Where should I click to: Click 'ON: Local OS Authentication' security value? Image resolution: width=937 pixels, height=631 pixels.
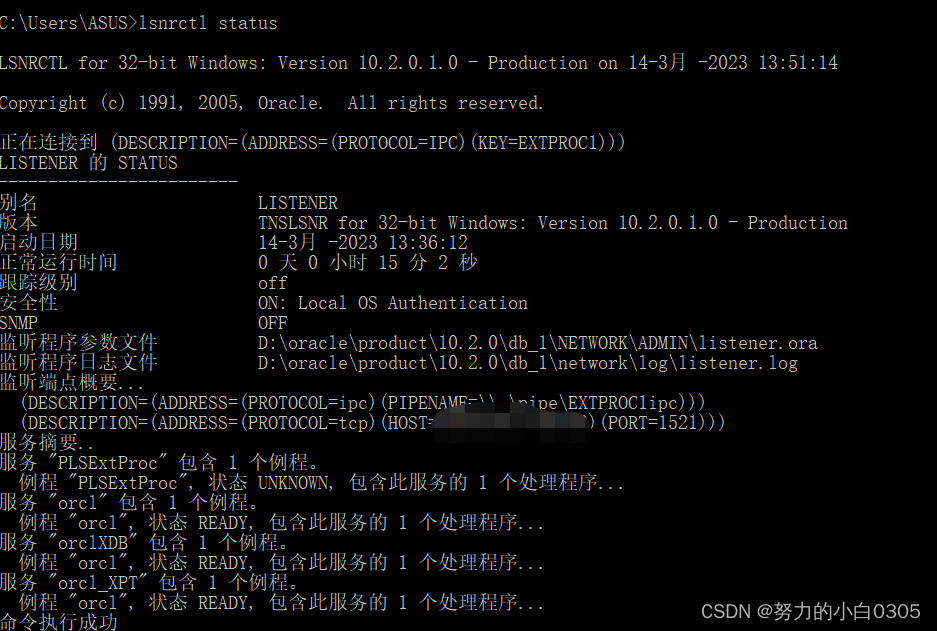coord(392,303)
